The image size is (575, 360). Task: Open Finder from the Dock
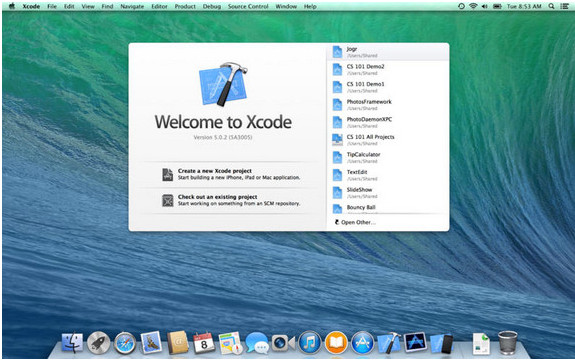point(72,342)
